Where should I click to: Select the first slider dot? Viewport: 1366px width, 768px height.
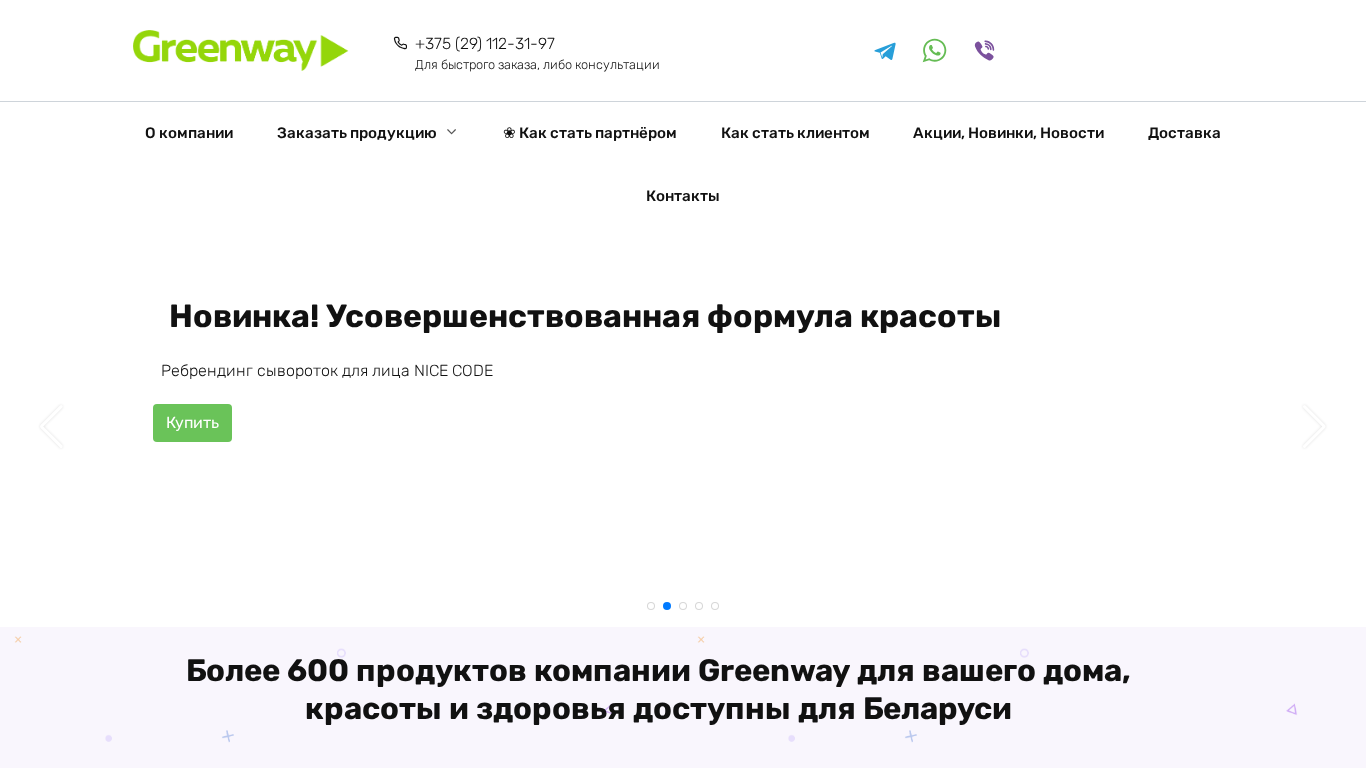651,606
